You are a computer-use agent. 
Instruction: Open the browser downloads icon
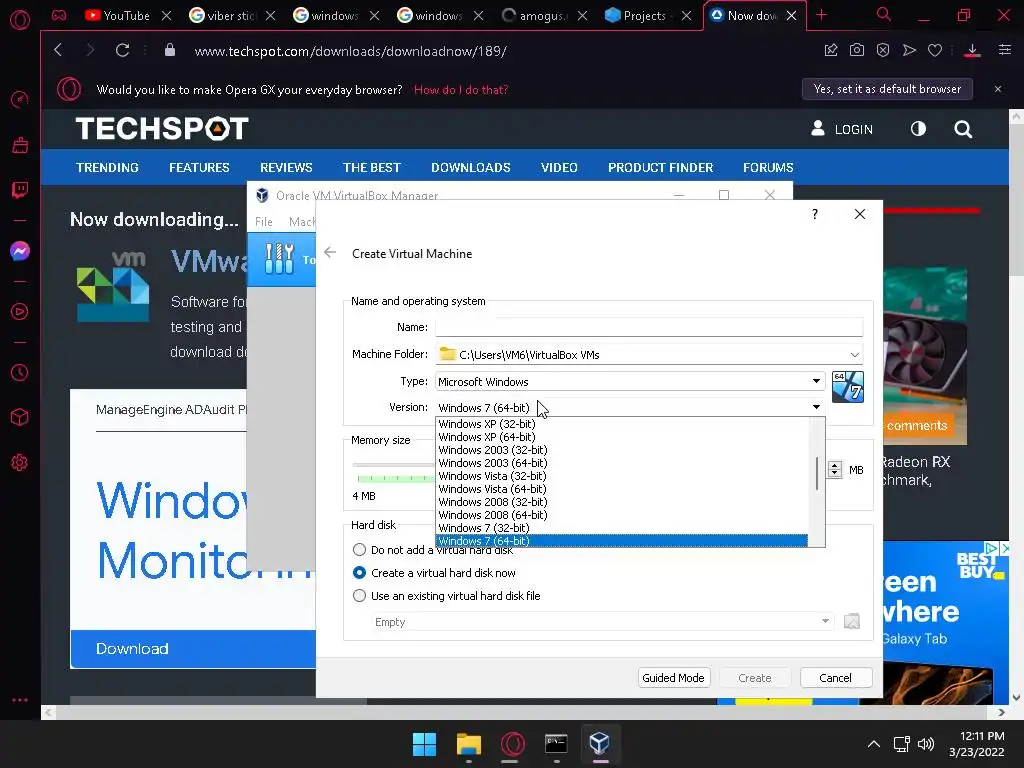coord(972,50)
